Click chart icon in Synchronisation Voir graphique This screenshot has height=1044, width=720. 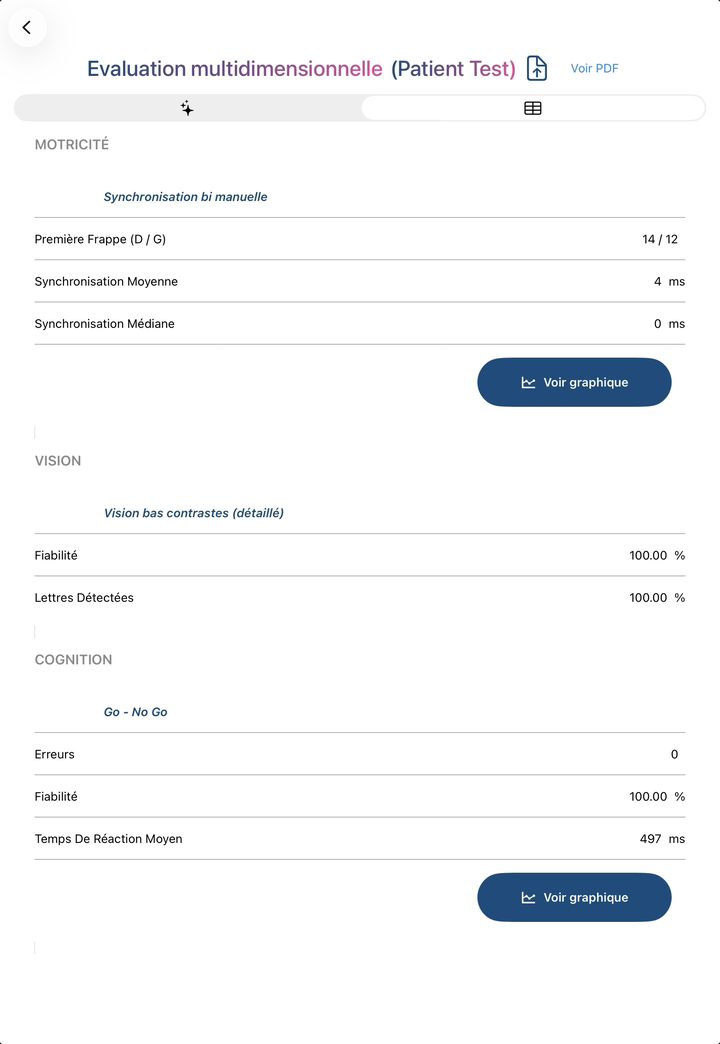pos(528,382)
